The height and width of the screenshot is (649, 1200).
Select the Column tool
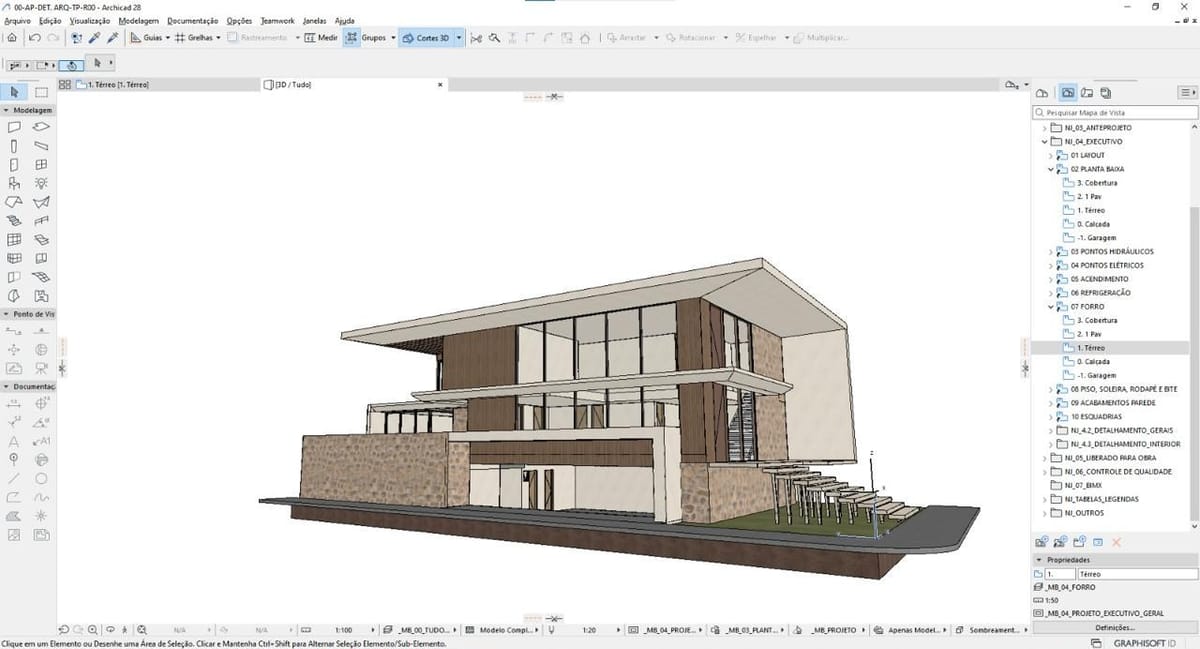[x=14, y=146]
